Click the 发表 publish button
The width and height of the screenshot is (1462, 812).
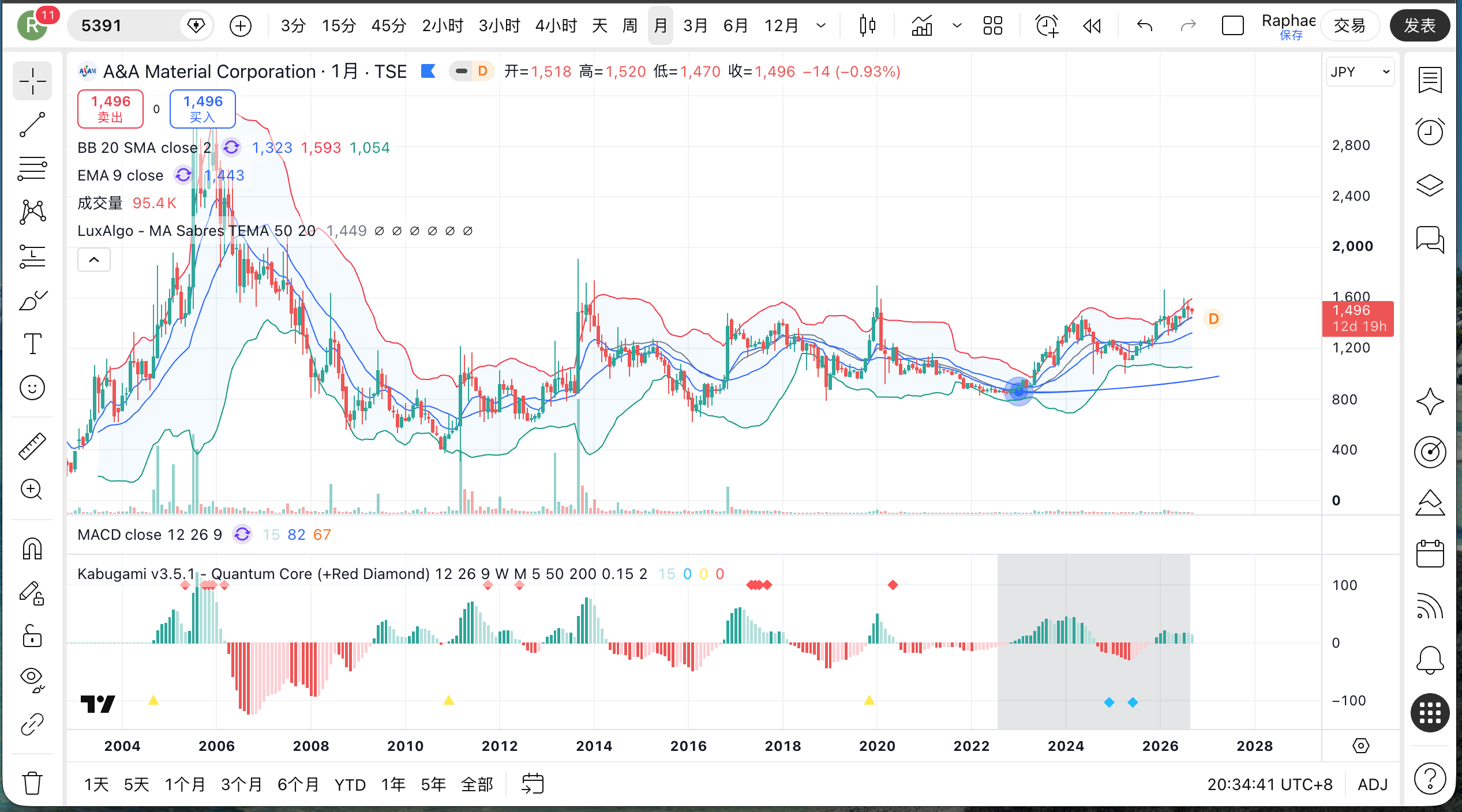tap(1419, 25)
